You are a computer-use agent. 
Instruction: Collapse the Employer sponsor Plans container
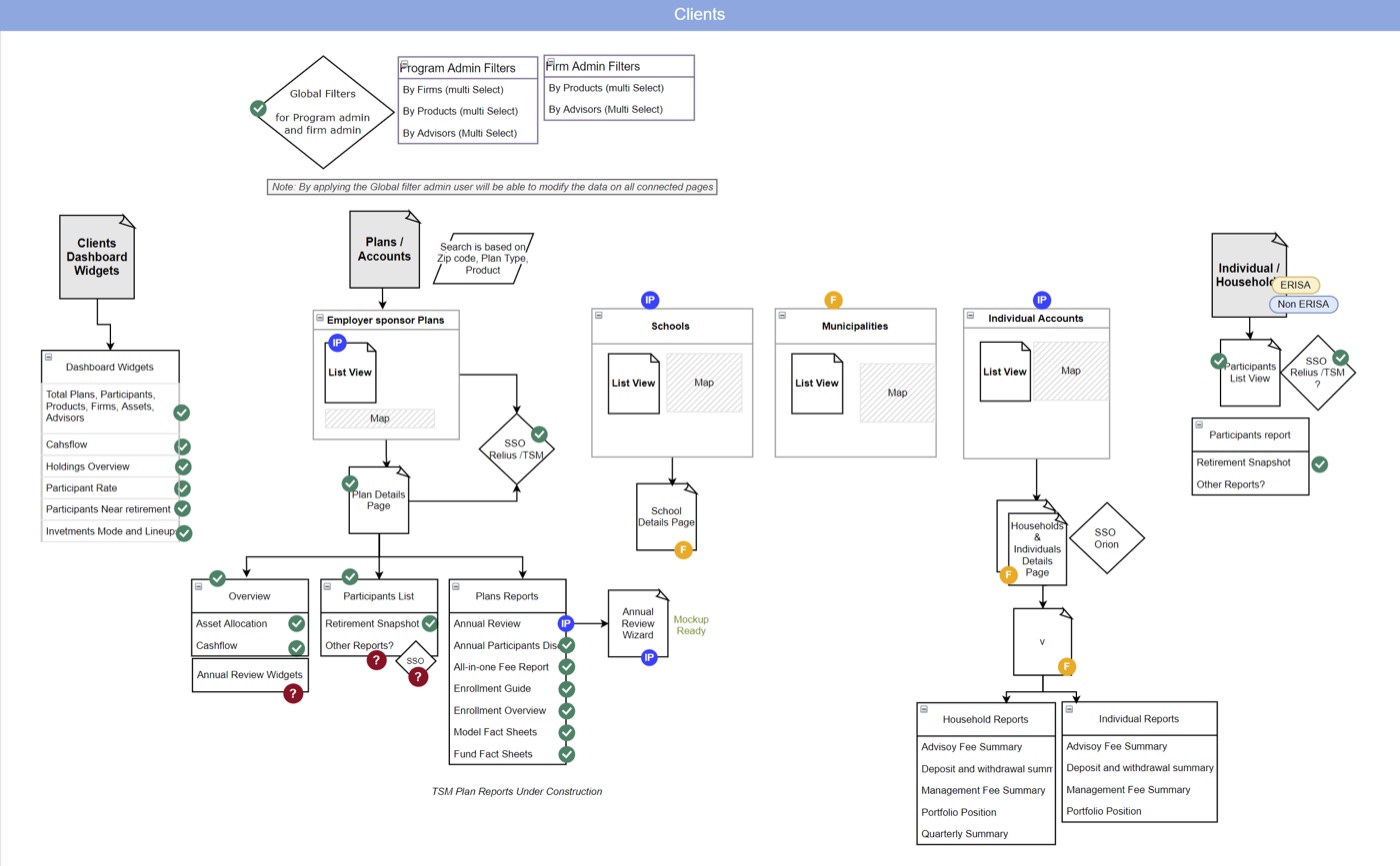320,319
